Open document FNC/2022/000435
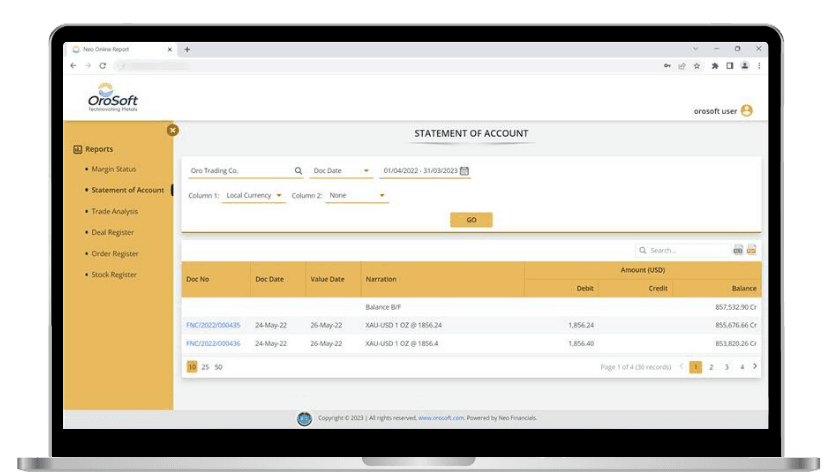The width and height of the screenshot is (840, 472). pos(213,325)
